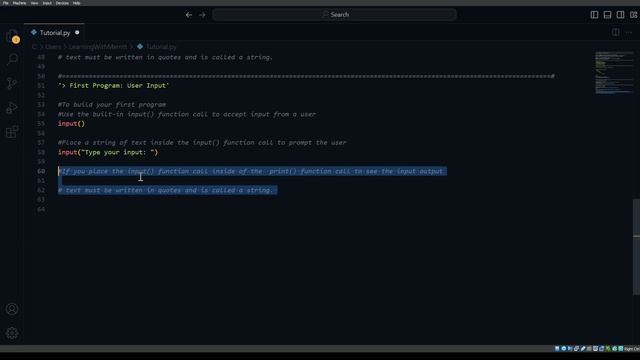Image resolution: width=640 pixels, height=360 pixels.
Task: Toggle the secondary side bar layout icon
Action: [x=620, y=15]
